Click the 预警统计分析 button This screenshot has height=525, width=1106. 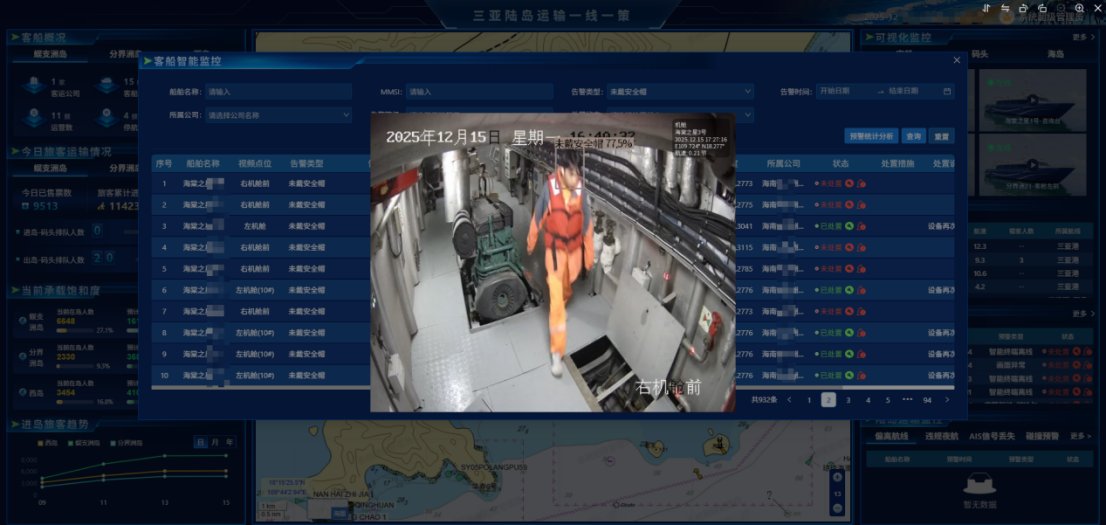(871, 136)
